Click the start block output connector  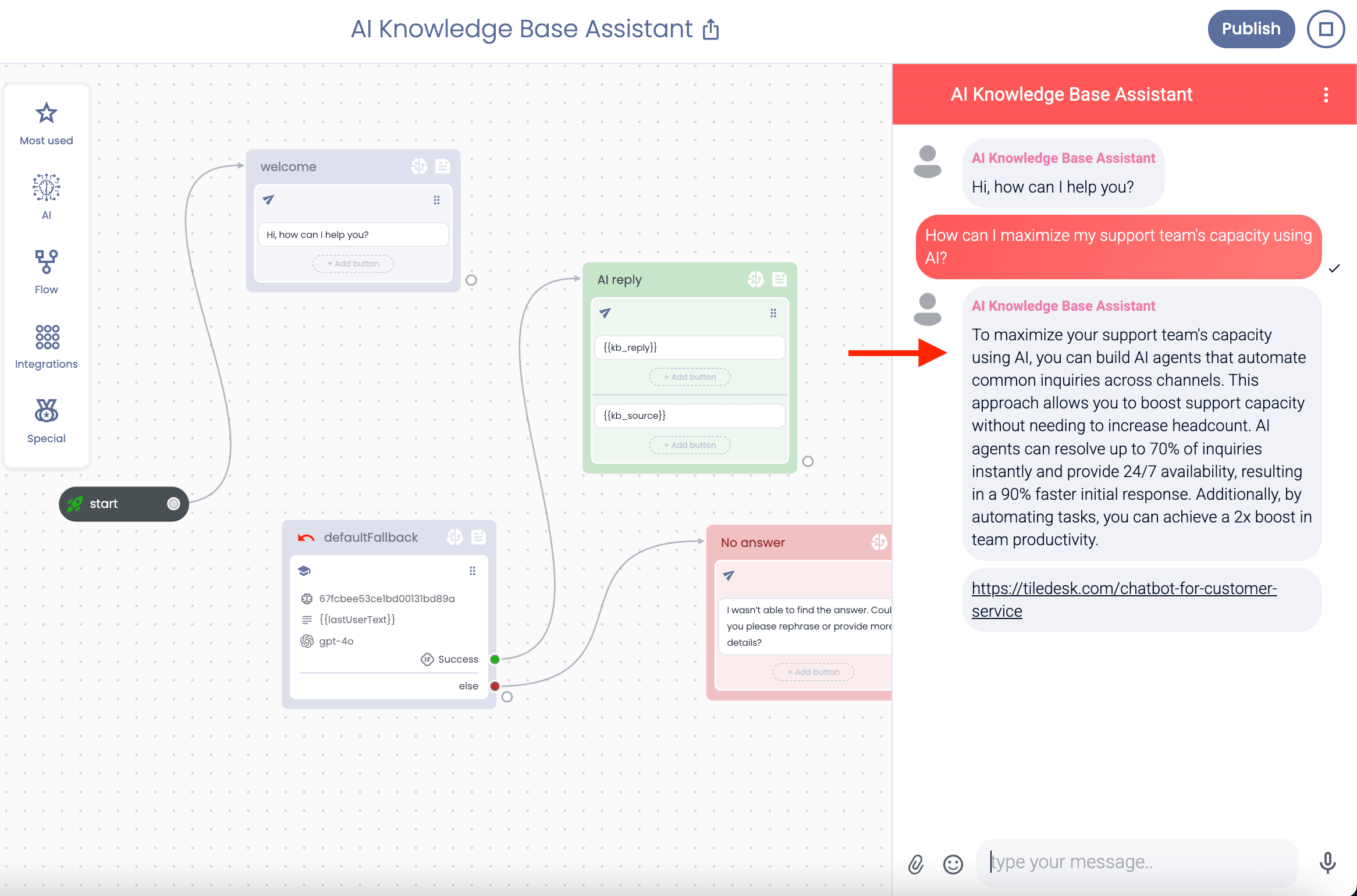coord(173,504)
